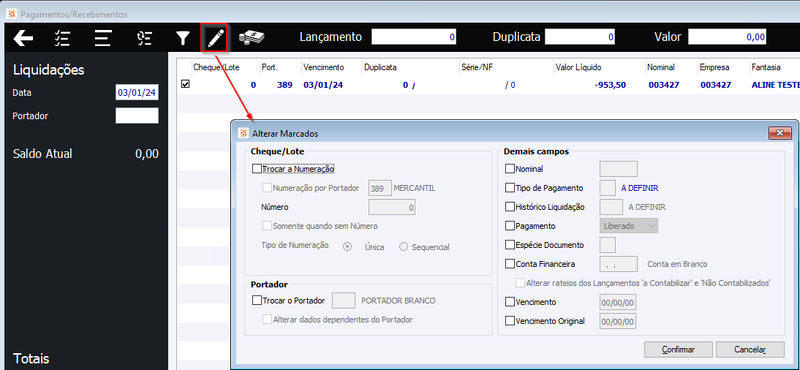The height and width of the screenshot is (370, 800).
Task: Tick the Numeração por Portador checkbox
Action: (x=267, y=188)
